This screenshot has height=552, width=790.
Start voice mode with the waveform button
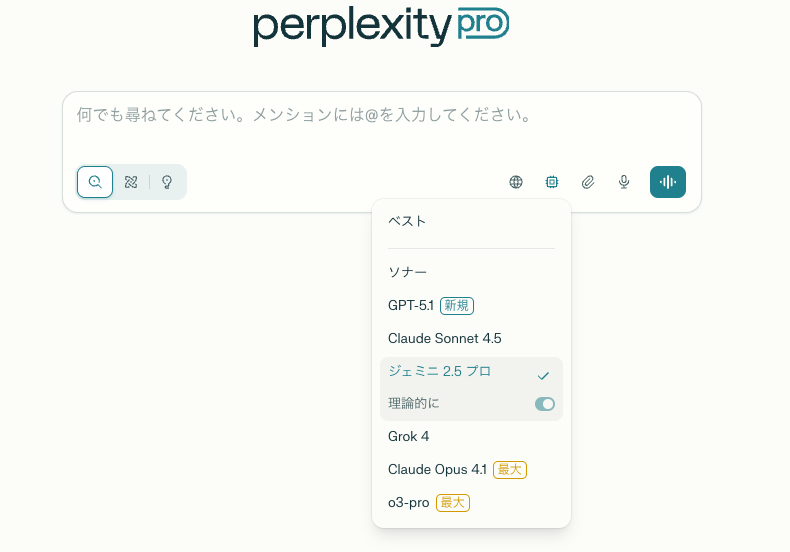coord(668,182)
